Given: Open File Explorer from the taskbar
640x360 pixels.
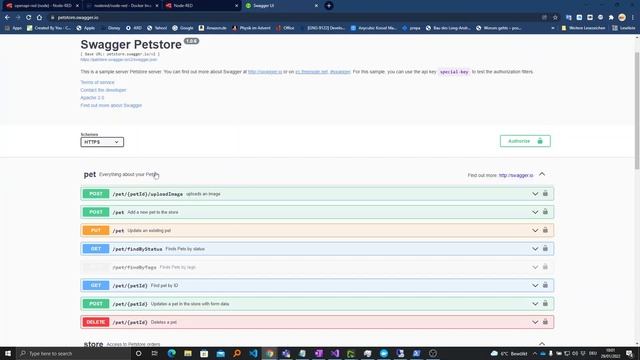Looking at the screenshot, I should [x=188, y=353].
